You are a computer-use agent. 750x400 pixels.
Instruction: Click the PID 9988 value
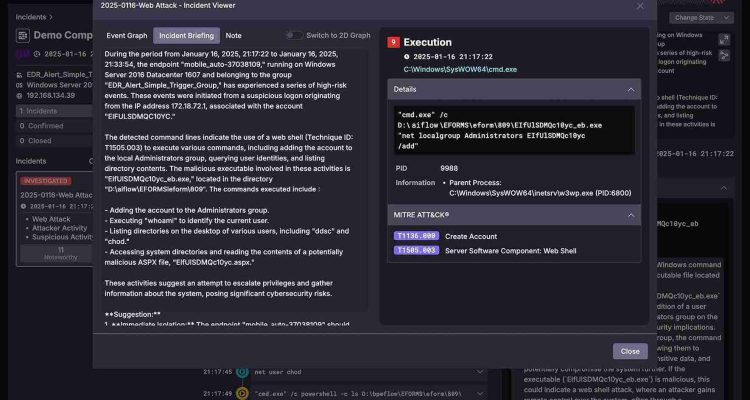449,168
